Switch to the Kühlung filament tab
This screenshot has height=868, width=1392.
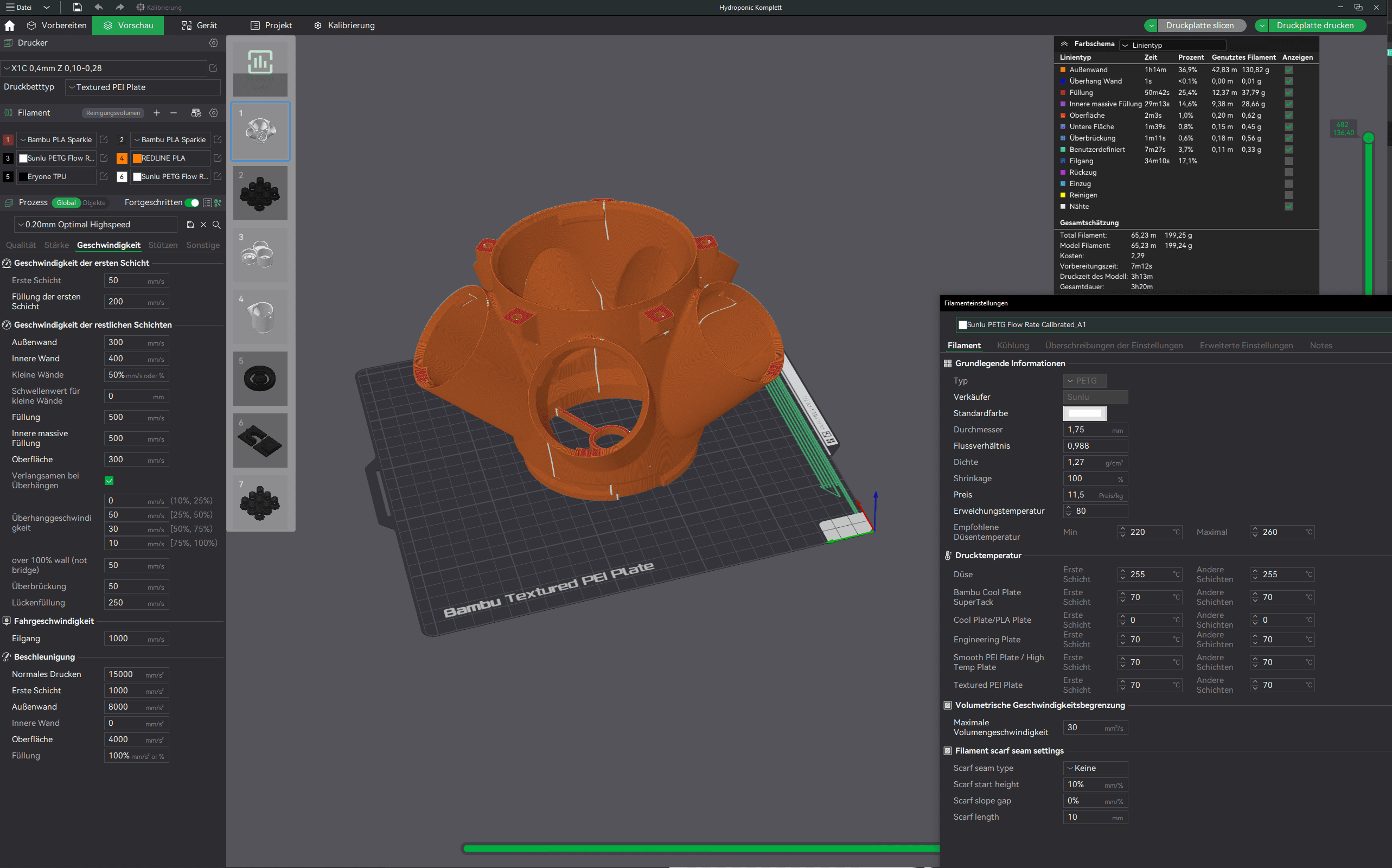point(1013,346)
